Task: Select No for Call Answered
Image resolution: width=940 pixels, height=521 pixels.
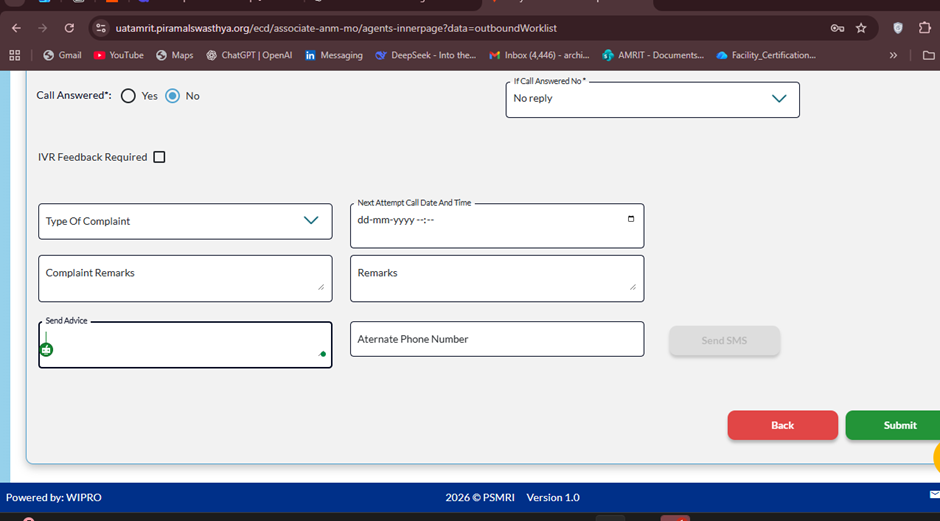Action: [x=172, y=96]
